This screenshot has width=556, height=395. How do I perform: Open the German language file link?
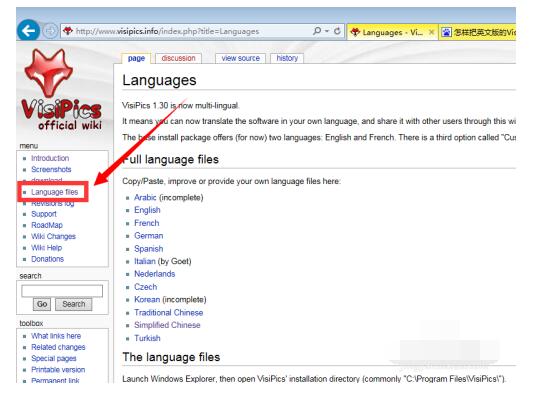click(x=149, y=236)
